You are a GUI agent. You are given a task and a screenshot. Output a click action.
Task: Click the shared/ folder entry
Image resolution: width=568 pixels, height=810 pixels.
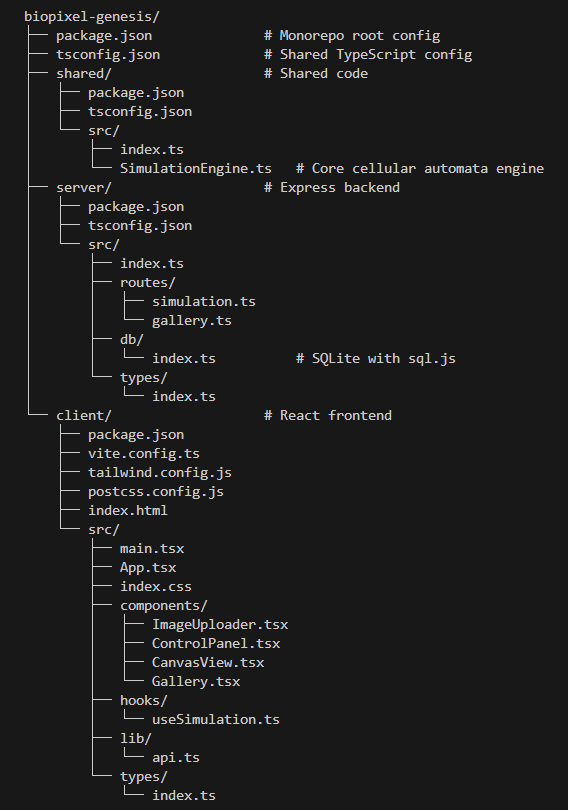pos(84,74)
